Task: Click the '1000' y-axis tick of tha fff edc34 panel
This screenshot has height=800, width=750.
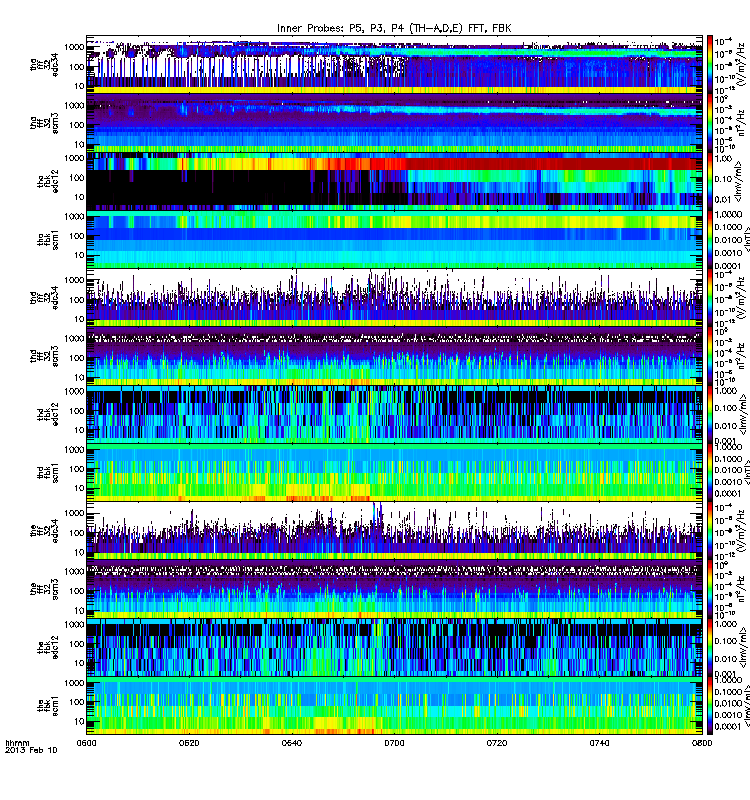Action: click(x=74, y=47)
